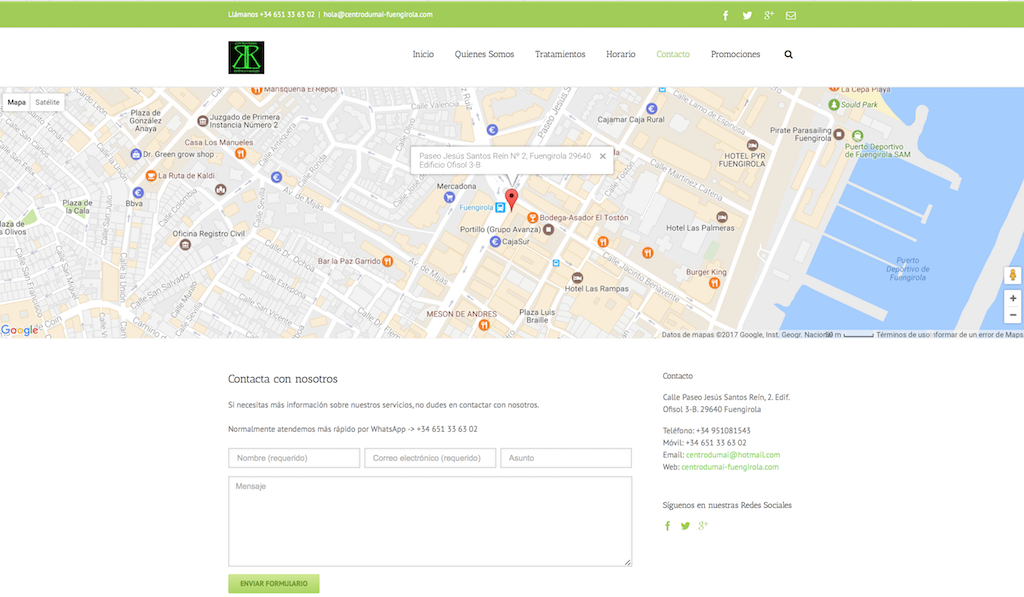Open the Tratamientos menu item
This screenshot has height=597, width=1024.
click(x=560, y=54)
